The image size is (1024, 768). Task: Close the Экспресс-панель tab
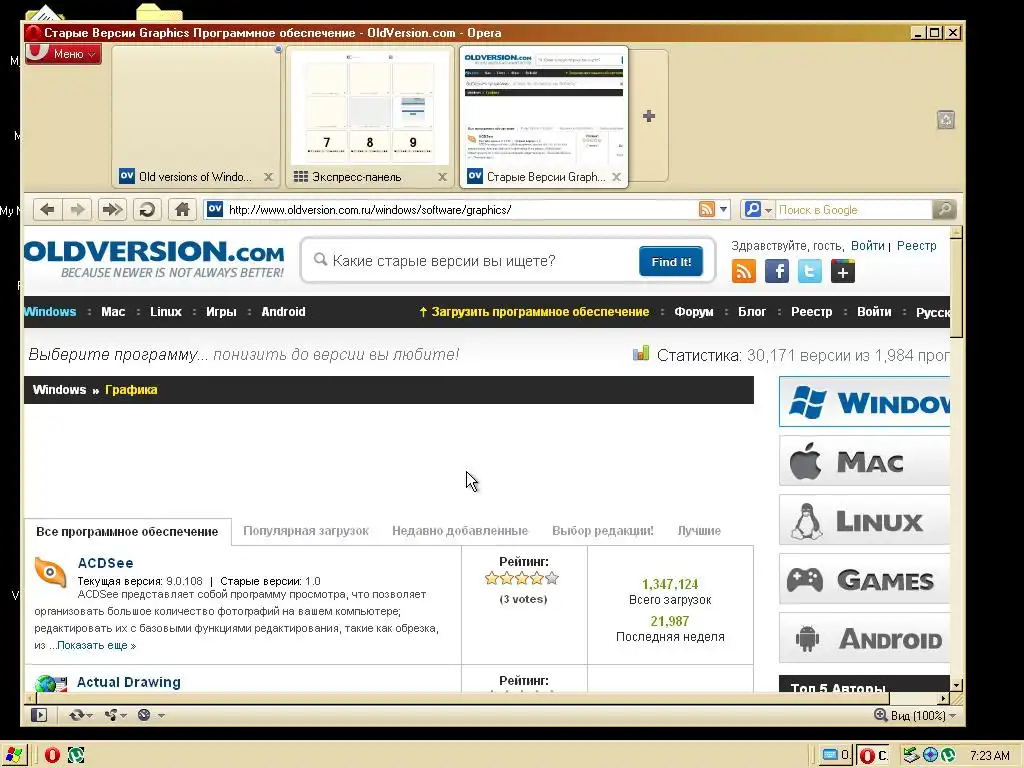coord(442,177)
